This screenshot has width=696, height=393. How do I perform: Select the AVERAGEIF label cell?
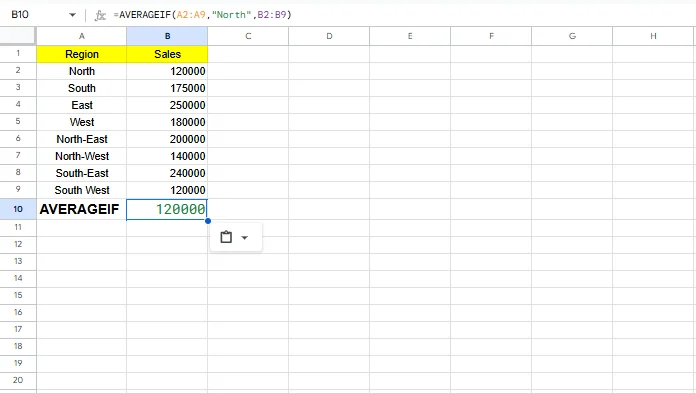click(x=82, y=209)
